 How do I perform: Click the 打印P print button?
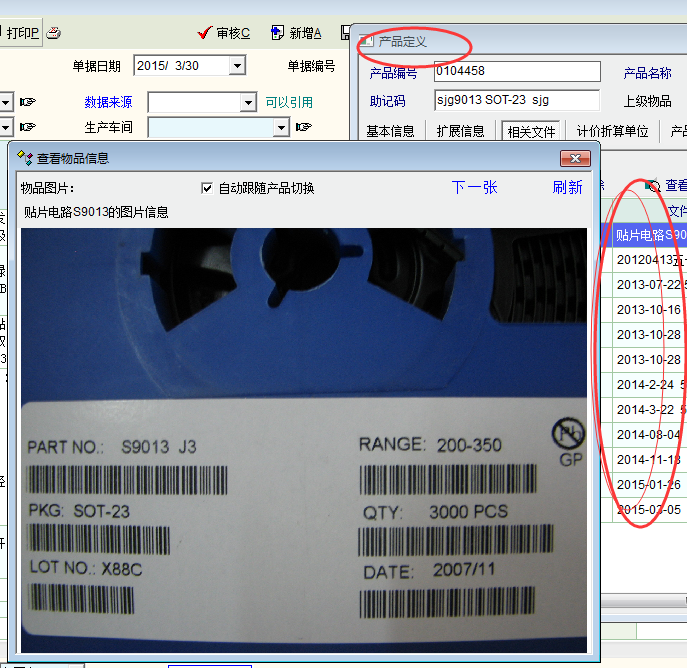coord(20,33)
